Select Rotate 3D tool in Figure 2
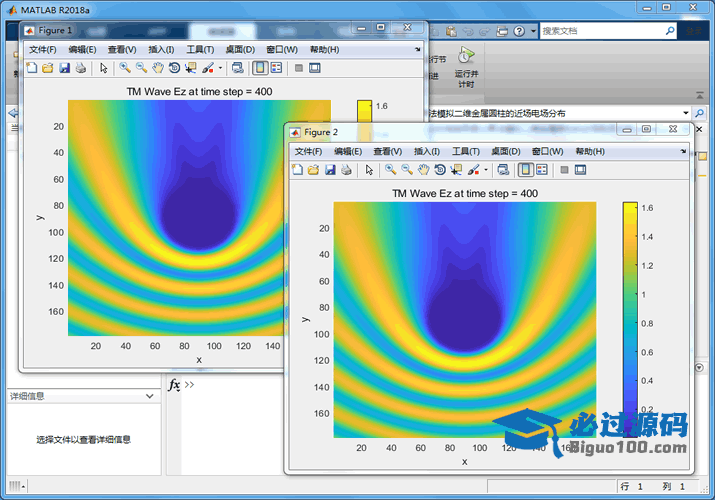 click(x=440, y=170)
